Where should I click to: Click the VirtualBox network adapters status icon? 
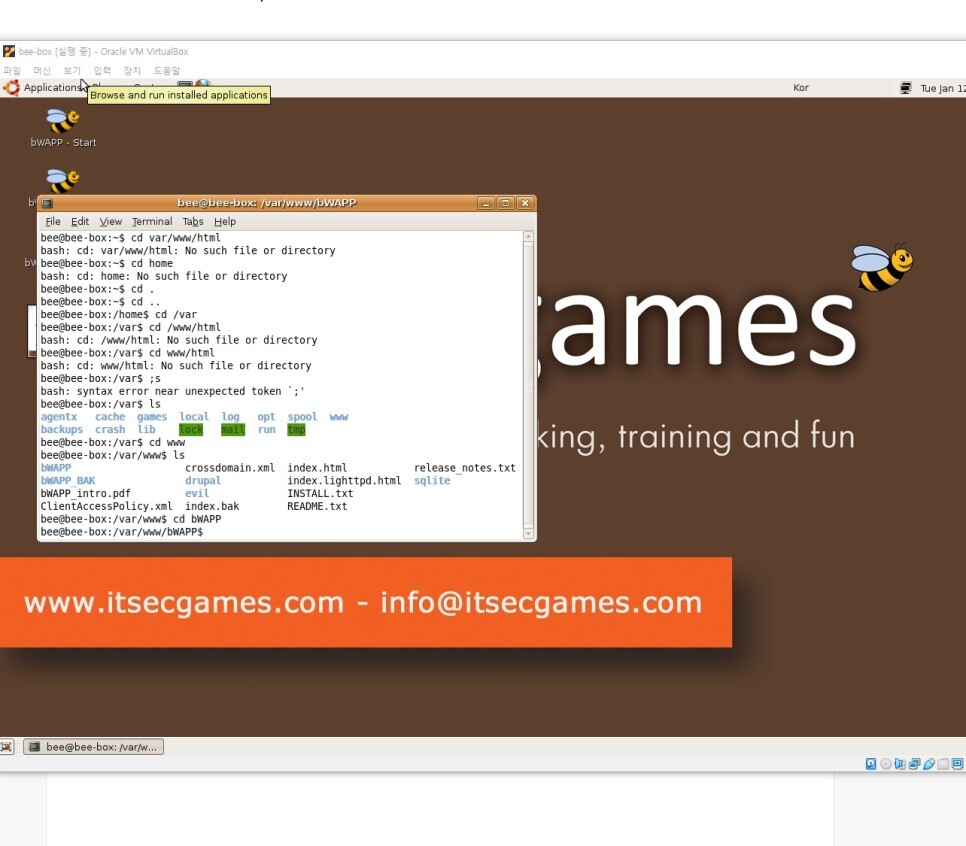coord(914,764)
